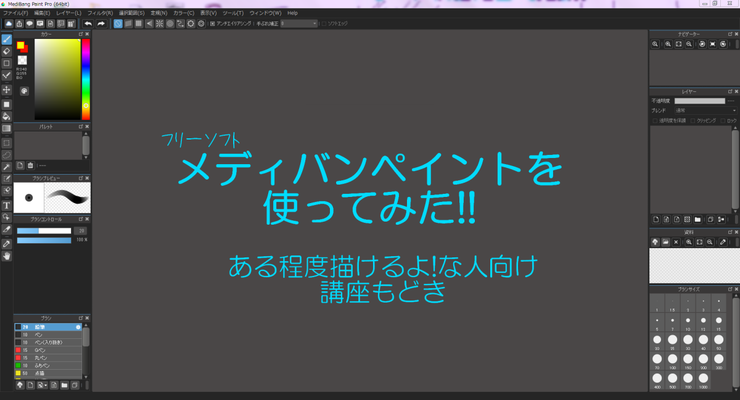This screenshot has width=740, height=400.
Task: Toggle the anti-aliasing checkbox
Action: [x=212, y=24]
